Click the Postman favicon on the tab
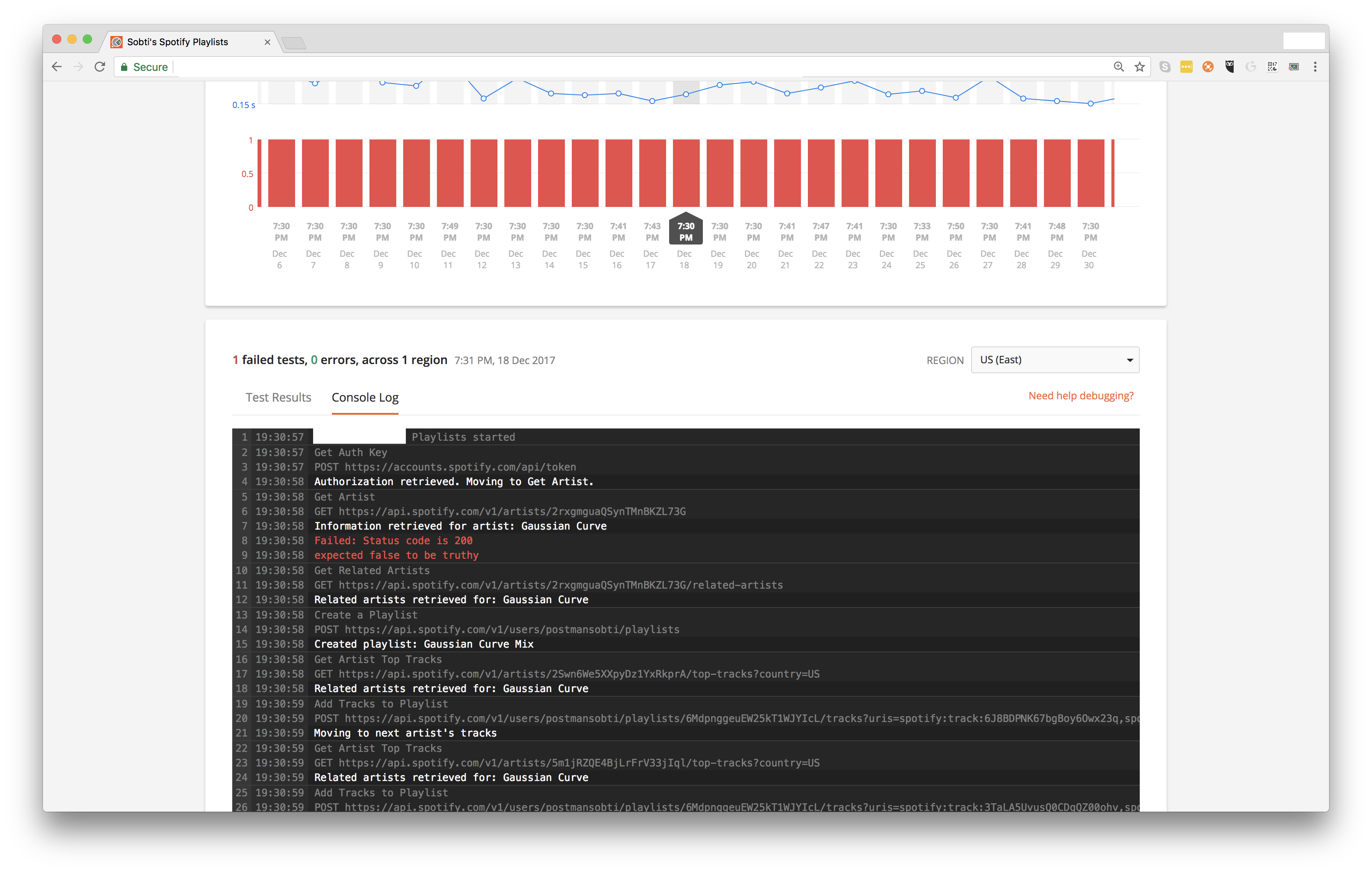This screenshot has height=873, width=1372. pos(116,42)
